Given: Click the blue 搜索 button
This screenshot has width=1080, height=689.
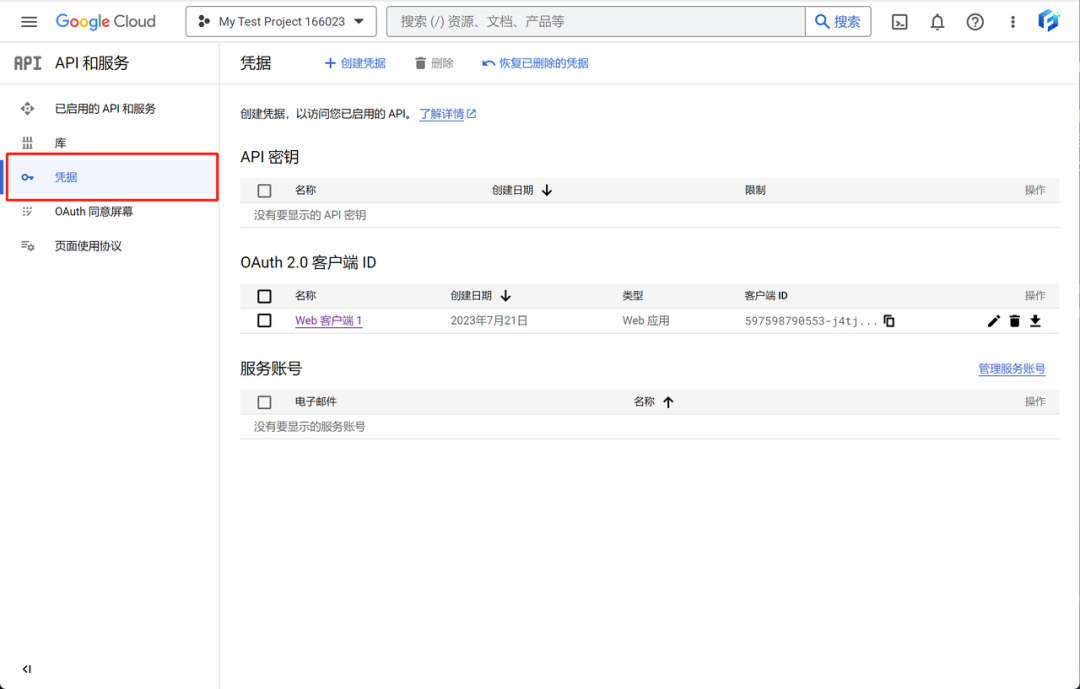Looking at the screenshot, I should [x=838, y=22].
